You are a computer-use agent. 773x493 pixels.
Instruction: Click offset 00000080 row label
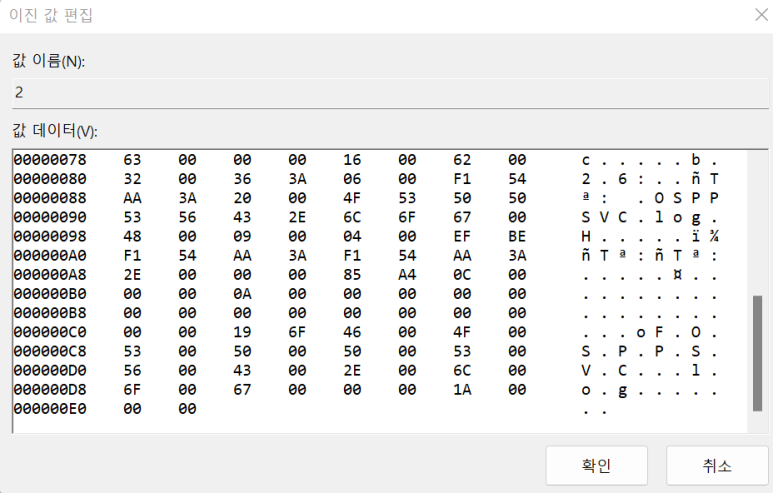[50, 179]
